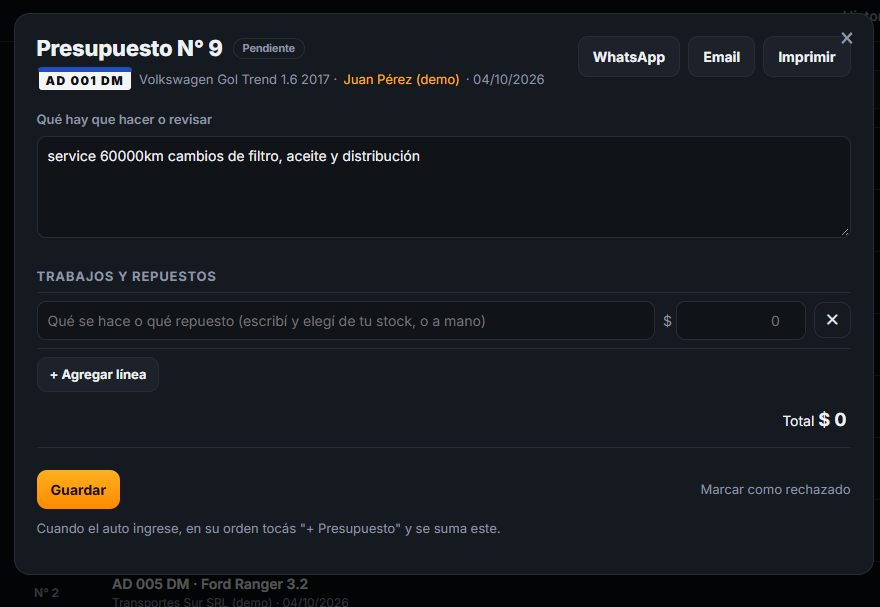Click Guardar to save the quote

[79, 490]
